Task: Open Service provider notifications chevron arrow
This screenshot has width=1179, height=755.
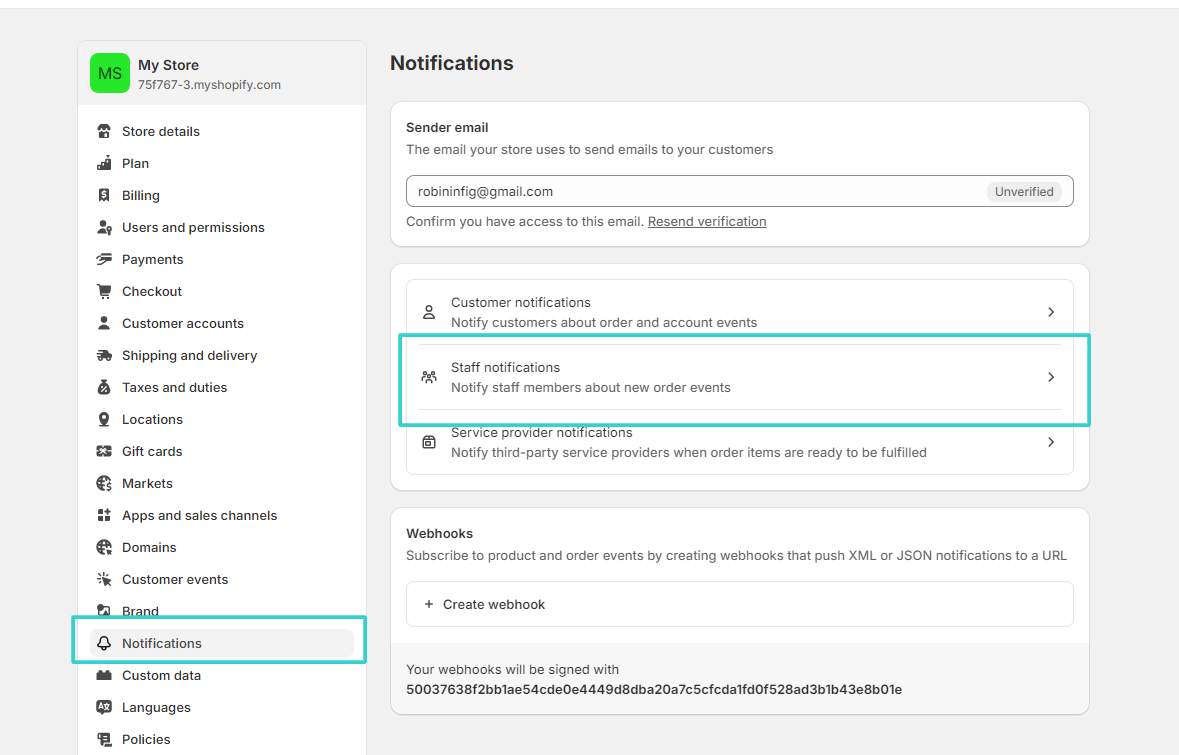Action: (x=1051, y=442)
